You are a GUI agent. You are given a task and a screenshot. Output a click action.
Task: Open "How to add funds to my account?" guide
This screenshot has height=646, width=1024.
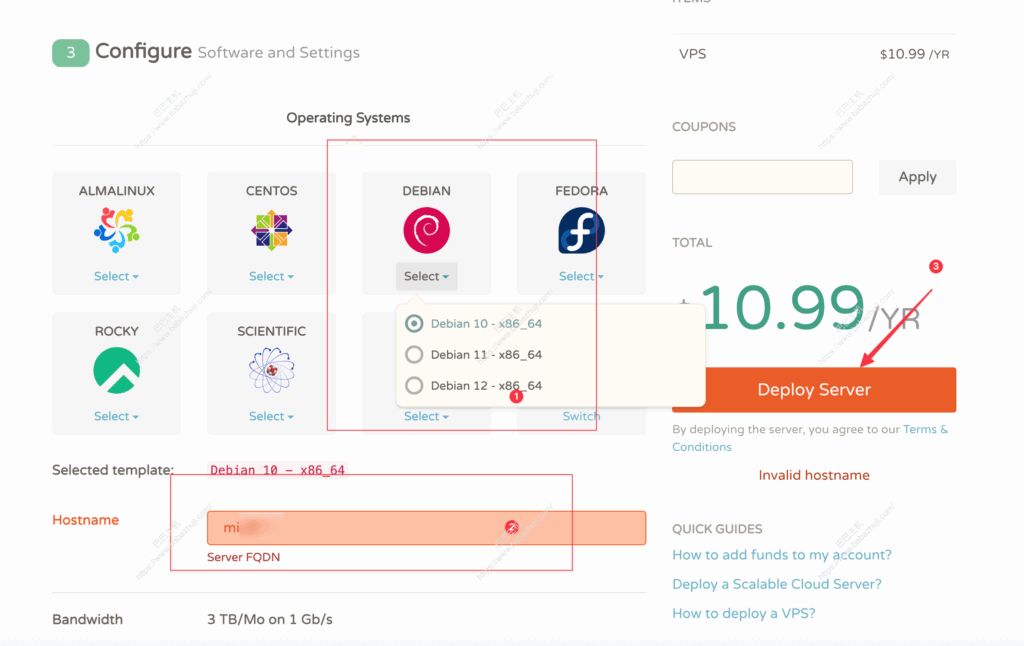coord(782,555)
